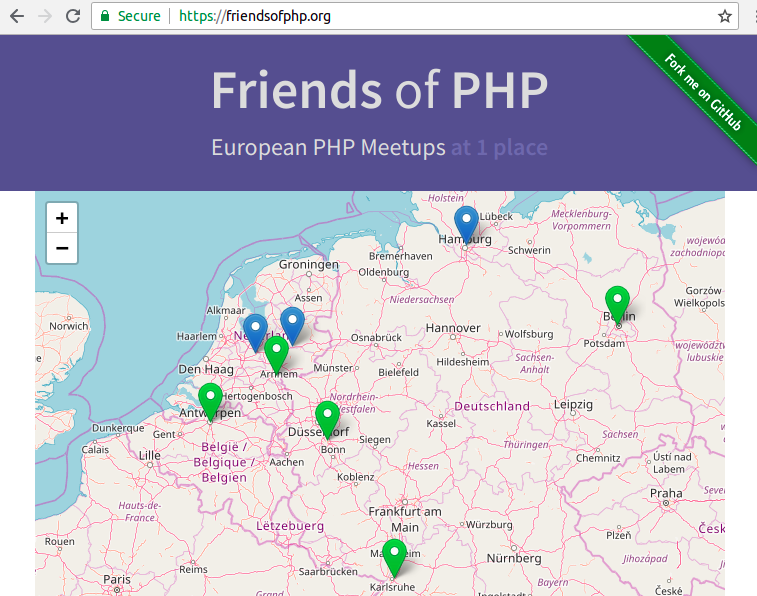Click the Koblenz label on the map
Viewport: 757px width, 596px height.
pyautogui.click(x=356, y=477)
